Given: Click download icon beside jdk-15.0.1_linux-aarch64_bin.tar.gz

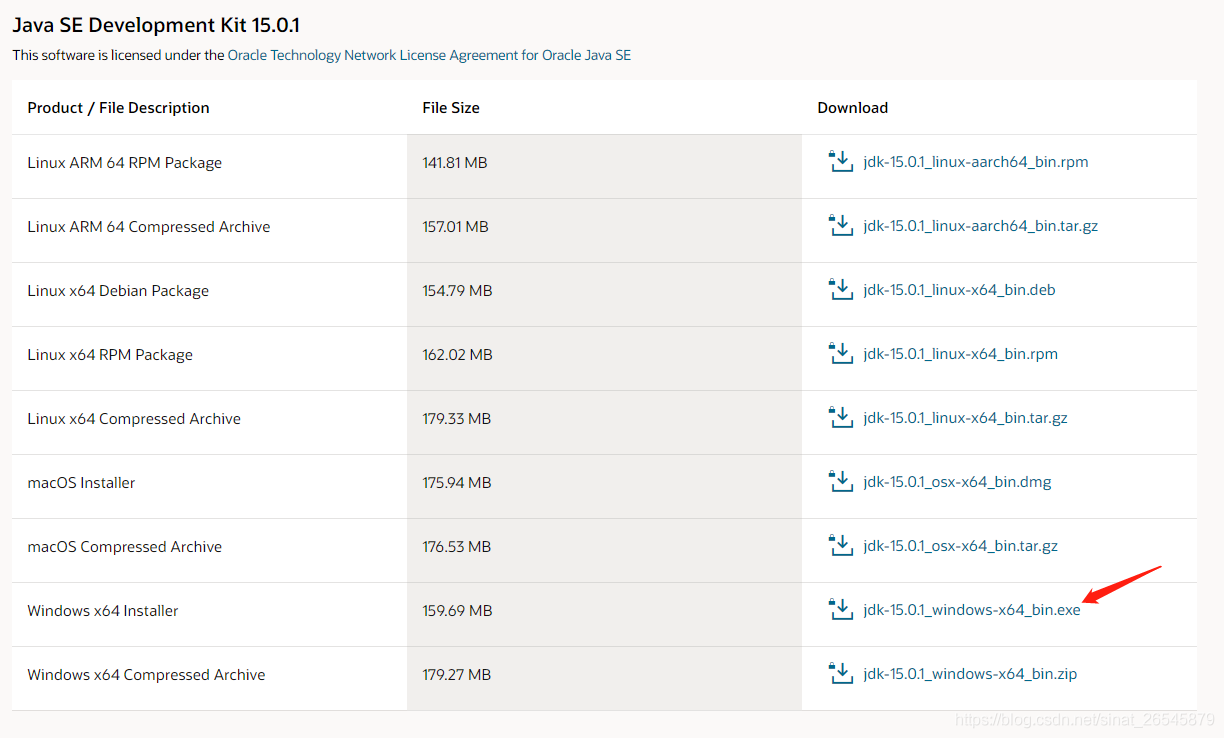Looking at the screenshot, I should coord(840,225).
